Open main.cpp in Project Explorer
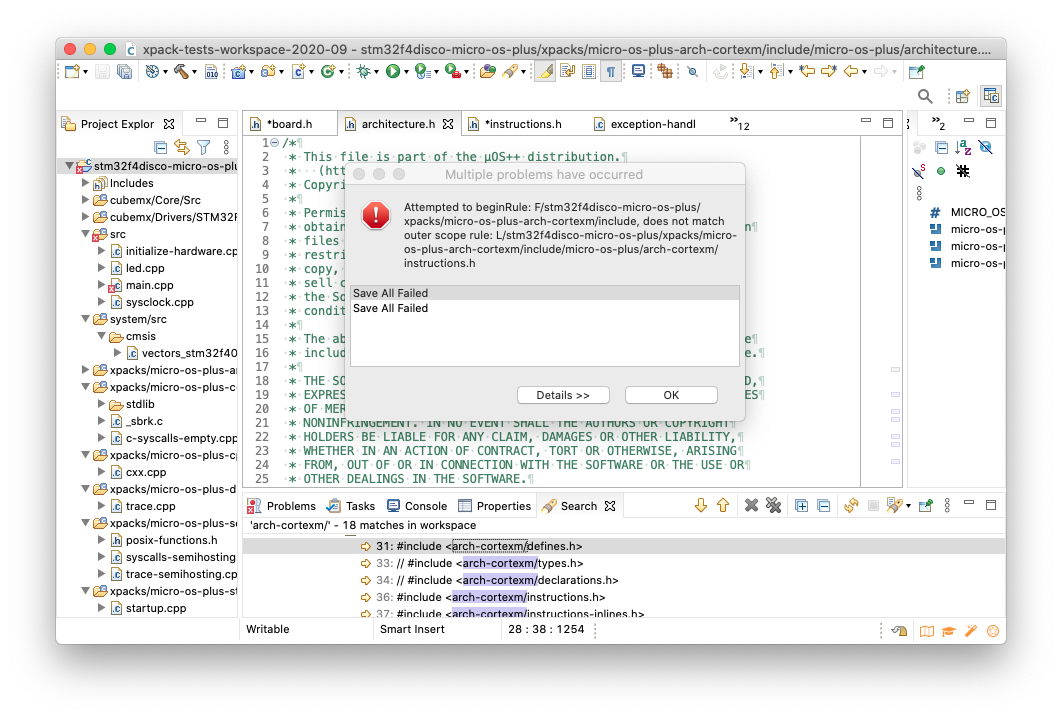This screenshot has width=1062, height=718. point(149,285)
